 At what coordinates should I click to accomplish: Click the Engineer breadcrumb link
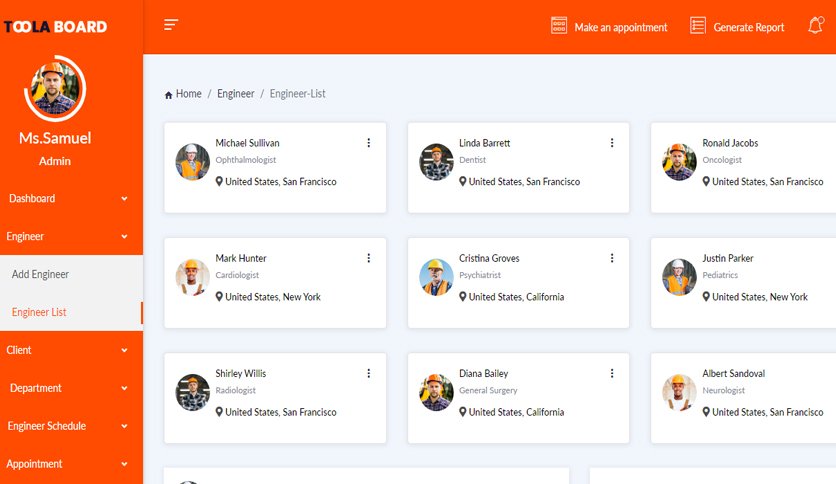235,94
